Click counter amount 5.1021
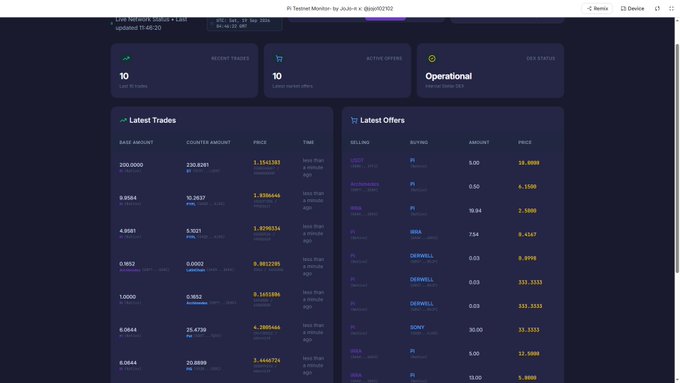 click(194, 231)
